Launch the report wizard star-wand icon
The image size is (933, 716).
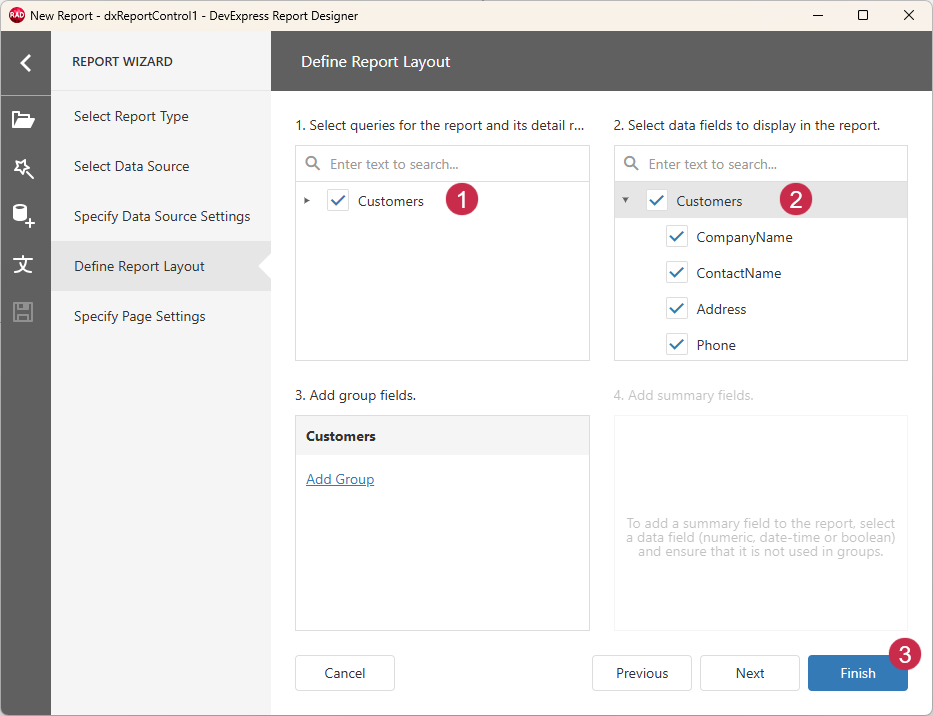[x=24, y=168]
